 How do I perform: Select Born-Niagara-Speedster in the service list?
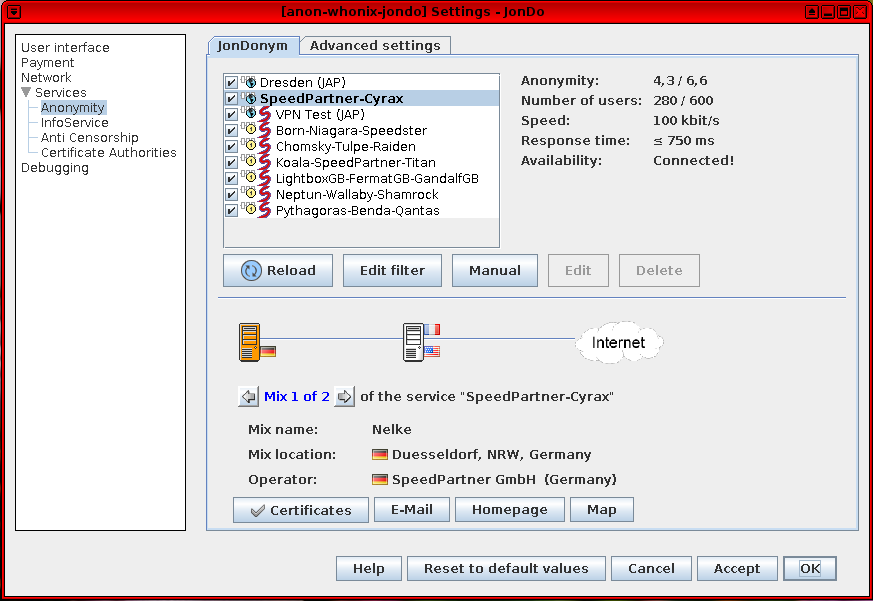tap(351, 130)
